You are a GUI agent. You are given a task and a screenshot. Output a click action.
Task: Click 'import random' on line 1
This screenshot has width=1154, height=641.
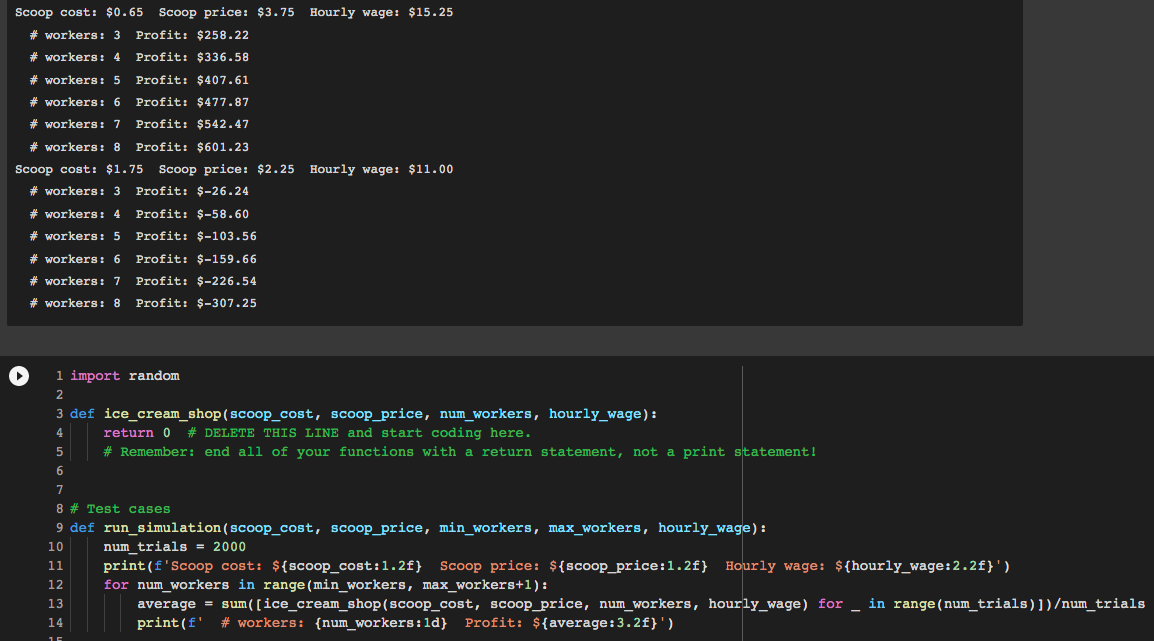pos(124,376)
